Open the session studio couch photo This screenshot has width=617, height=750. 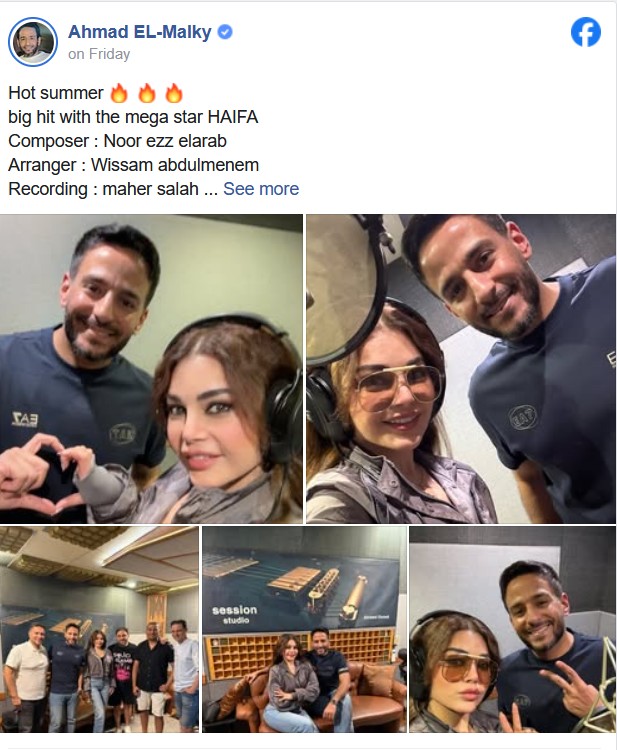pyautogui.click(x=305, y=629)
